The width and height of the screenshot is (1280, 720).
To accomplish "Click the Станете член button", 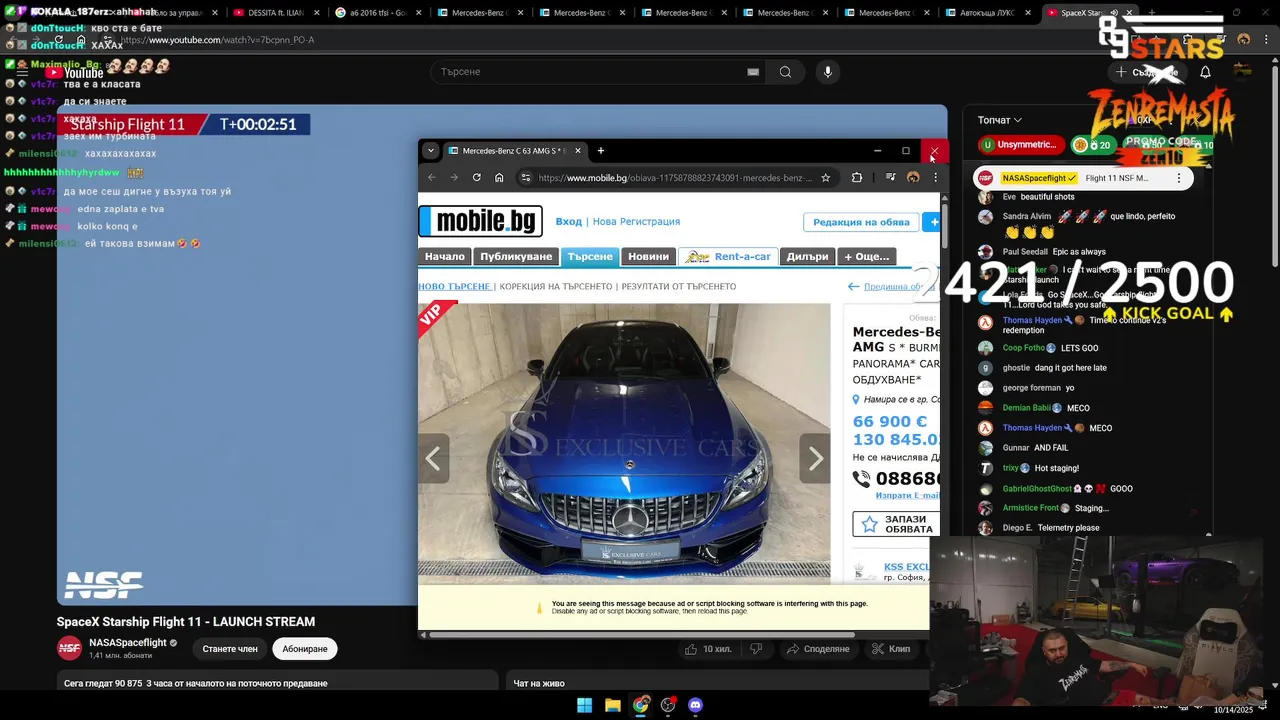I will tap(230, 649).
